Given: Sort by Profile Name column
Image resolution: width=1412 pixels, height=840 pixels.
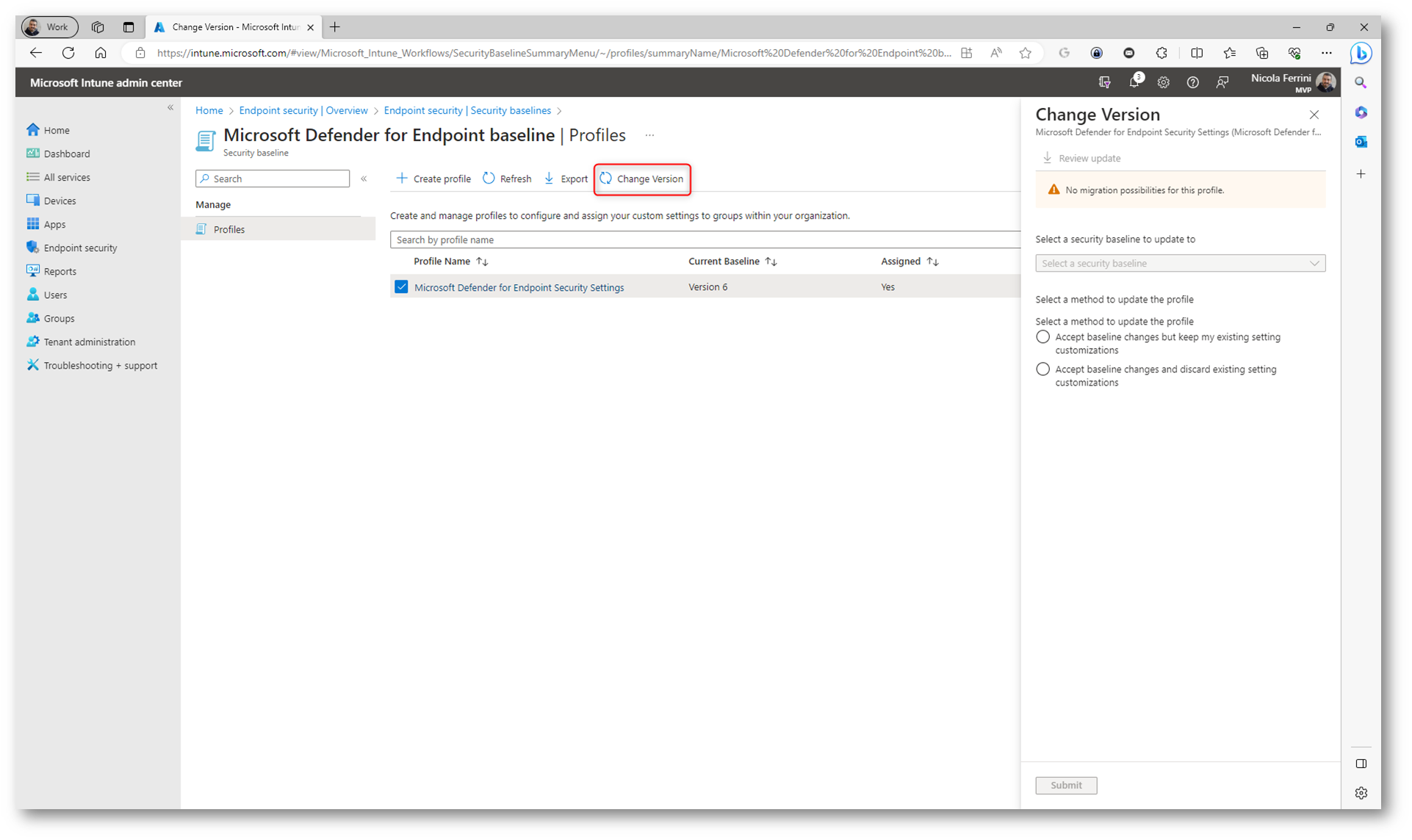Looking at the screenshot, I should tap(450, 261).
